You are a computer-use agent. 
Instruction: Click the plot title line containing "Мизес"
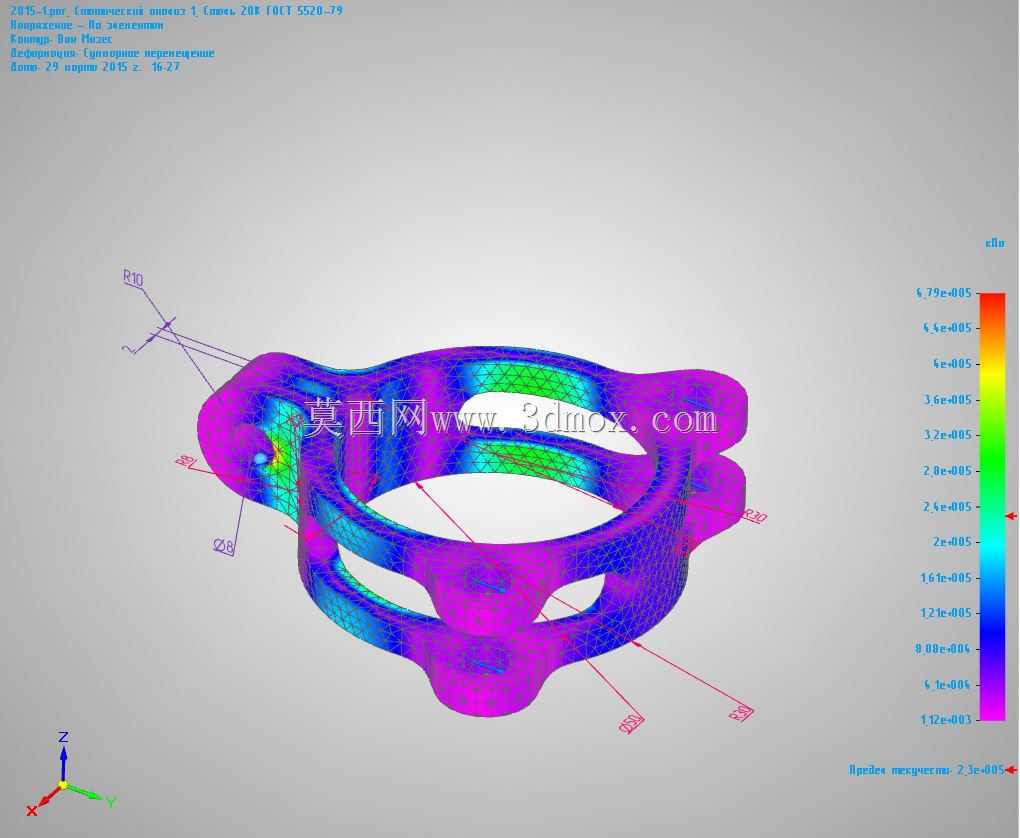tap(61, 39)
